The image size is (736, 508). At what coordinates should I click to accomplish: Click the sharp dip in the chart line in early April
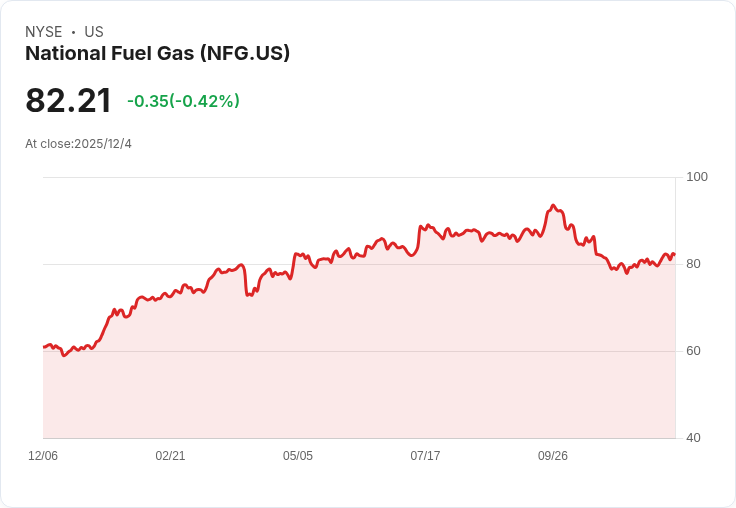click(x=247, y=294)
